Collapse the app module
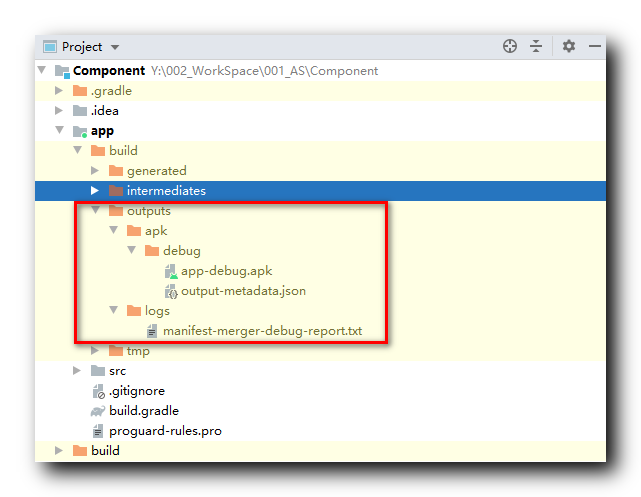The image size is (641, 497). click(x=60, y=130)
